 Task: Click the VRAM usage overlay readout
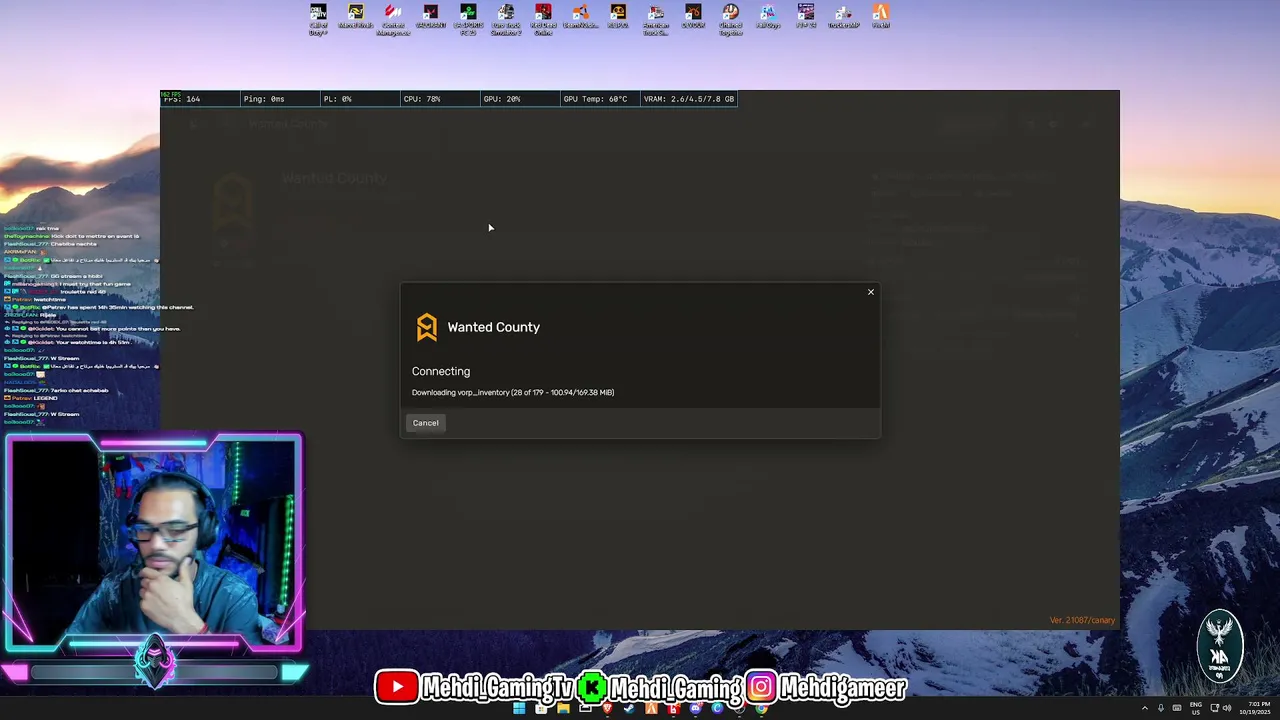pos(689,99)
